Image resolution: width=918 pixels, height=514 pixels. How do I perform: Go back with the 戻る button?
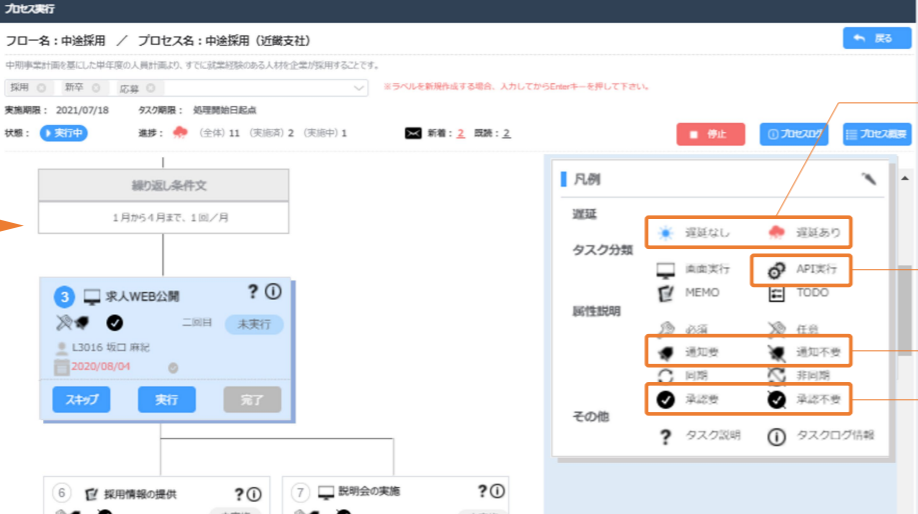click(x=876, y=38)
